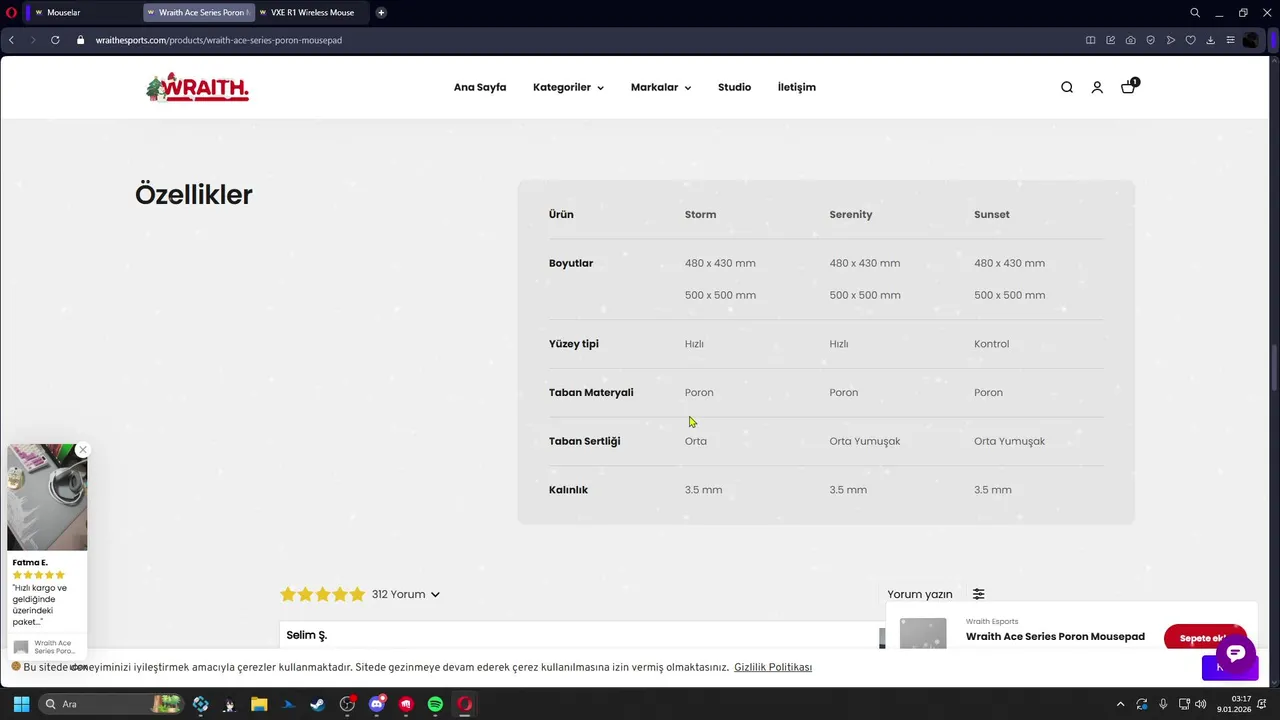Click the Özellikler heading

[194, 194]
